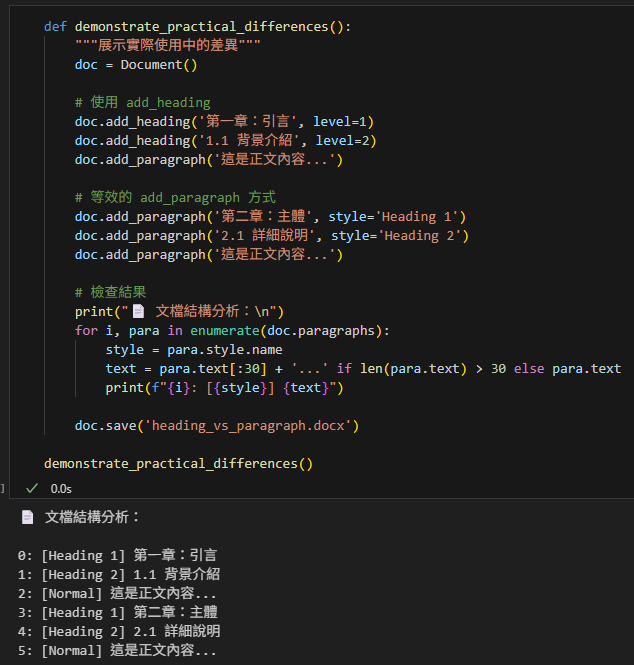Click the page emoji inside print string
The width and height of the screenshot is (634, 665).
138,311
